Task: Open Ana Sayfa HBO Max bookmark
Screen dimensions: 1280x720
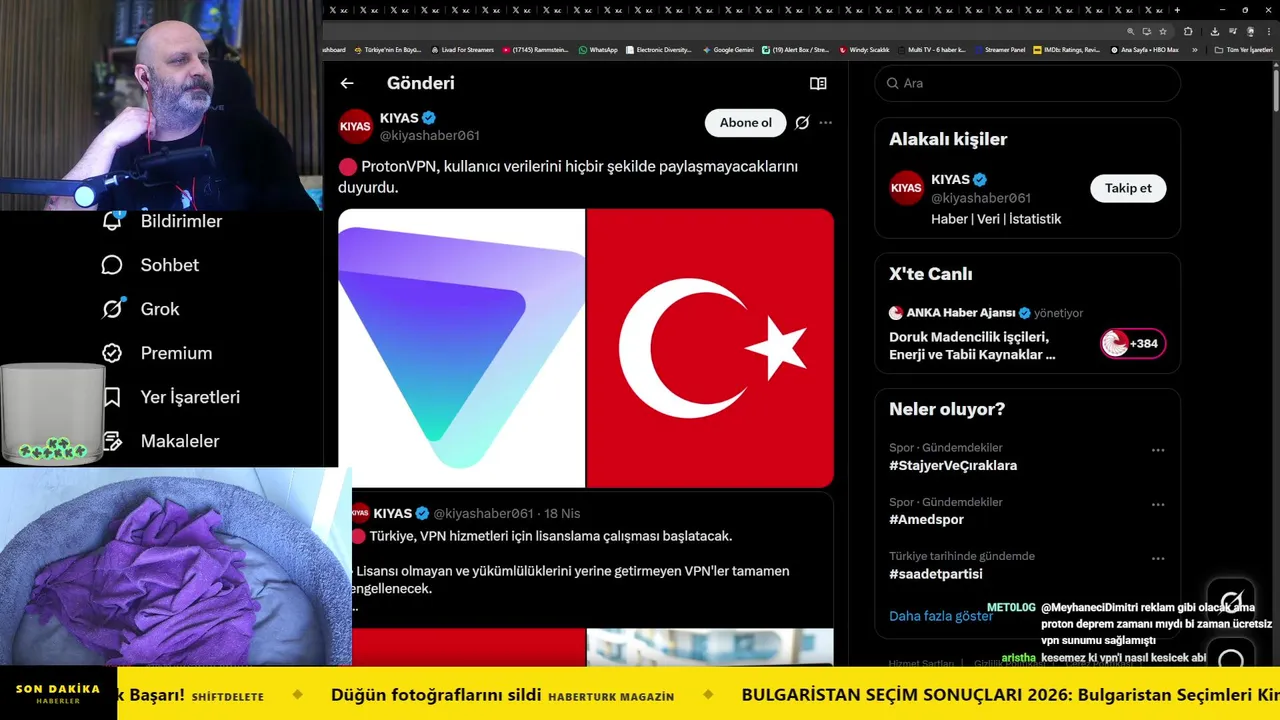Action: [1145, 50]
